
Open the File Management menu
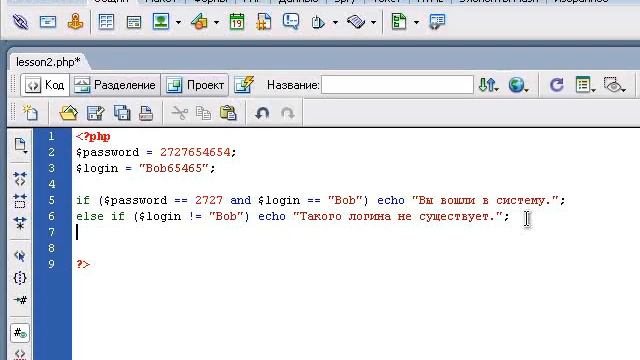click(488, 85)
